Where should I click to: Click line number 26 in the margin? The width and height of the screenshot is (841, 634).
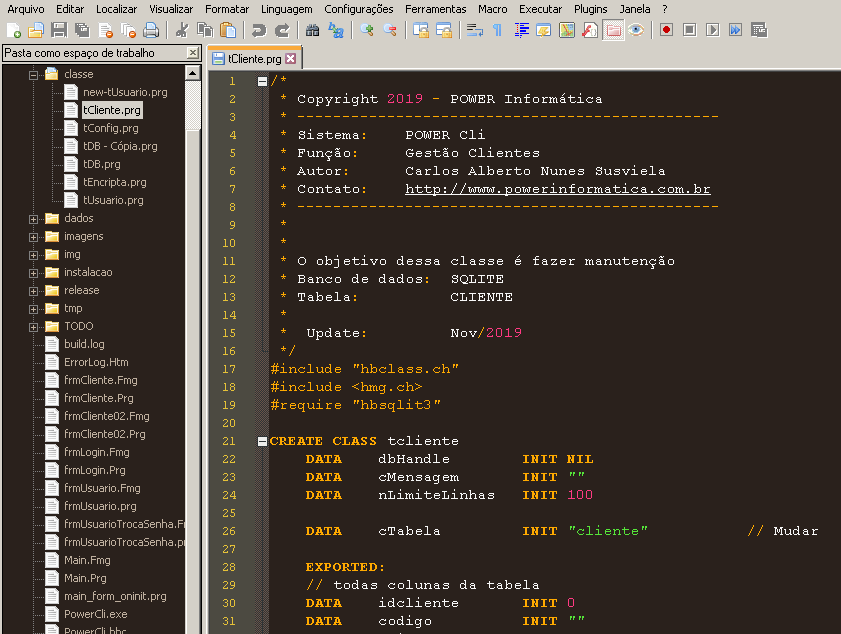(229, 531)
